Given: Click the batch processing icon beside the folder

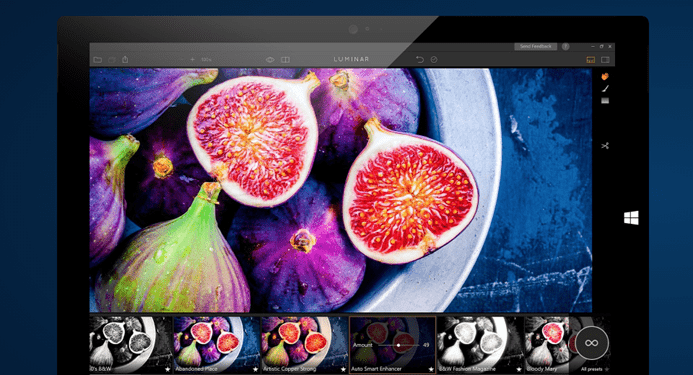Looking at the screenshot, I should 112,59.
